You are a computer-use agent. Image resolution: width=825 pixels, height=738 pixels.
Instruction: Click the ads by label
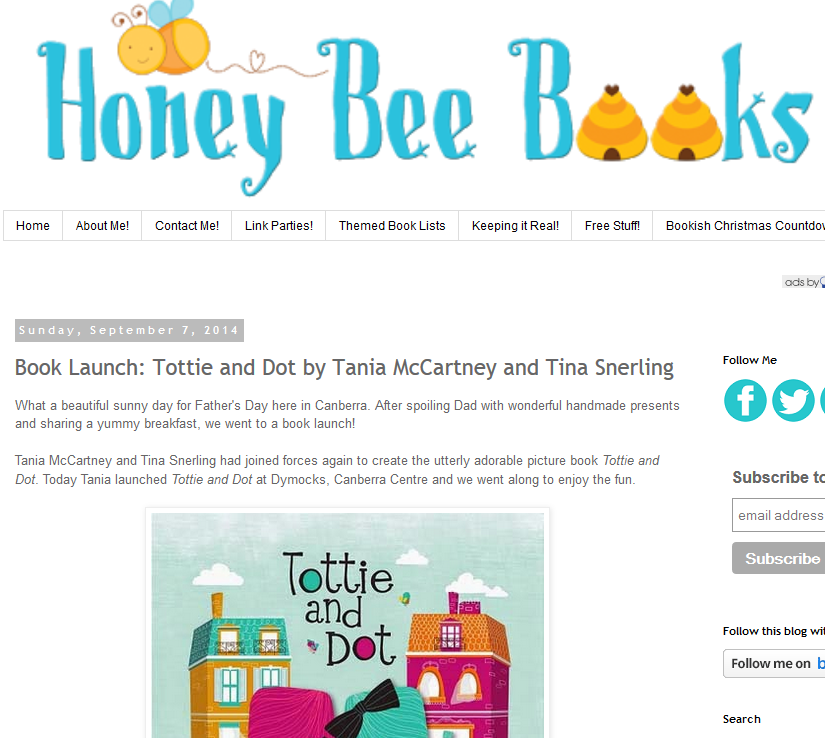coord(803,282)
